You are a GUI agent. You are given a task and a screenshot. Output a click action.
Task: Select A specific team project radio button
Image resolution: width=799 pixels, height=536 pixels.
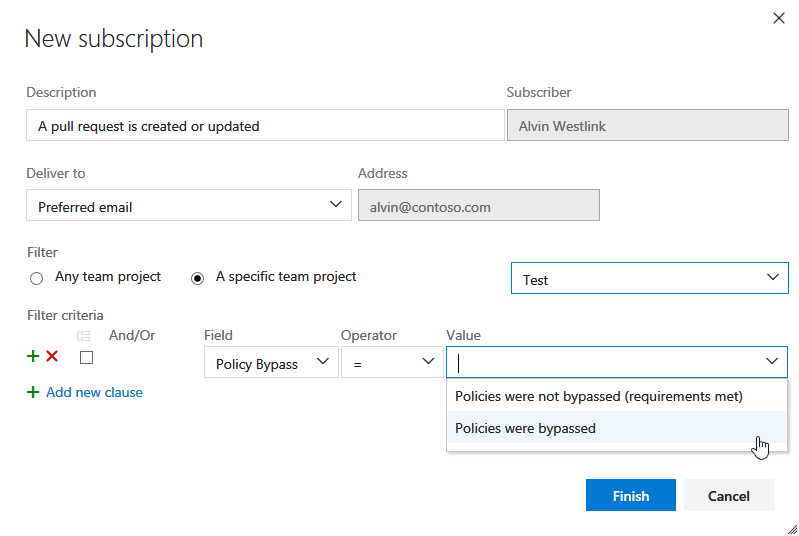197,278
